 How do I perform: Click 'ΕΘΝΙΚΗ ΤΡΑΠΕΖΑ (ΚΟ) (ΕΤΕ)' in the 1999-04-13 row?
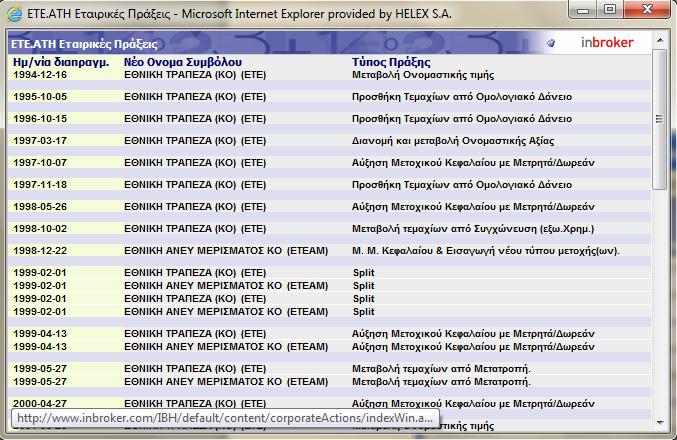pyautogui.click(x=195, y=334)
